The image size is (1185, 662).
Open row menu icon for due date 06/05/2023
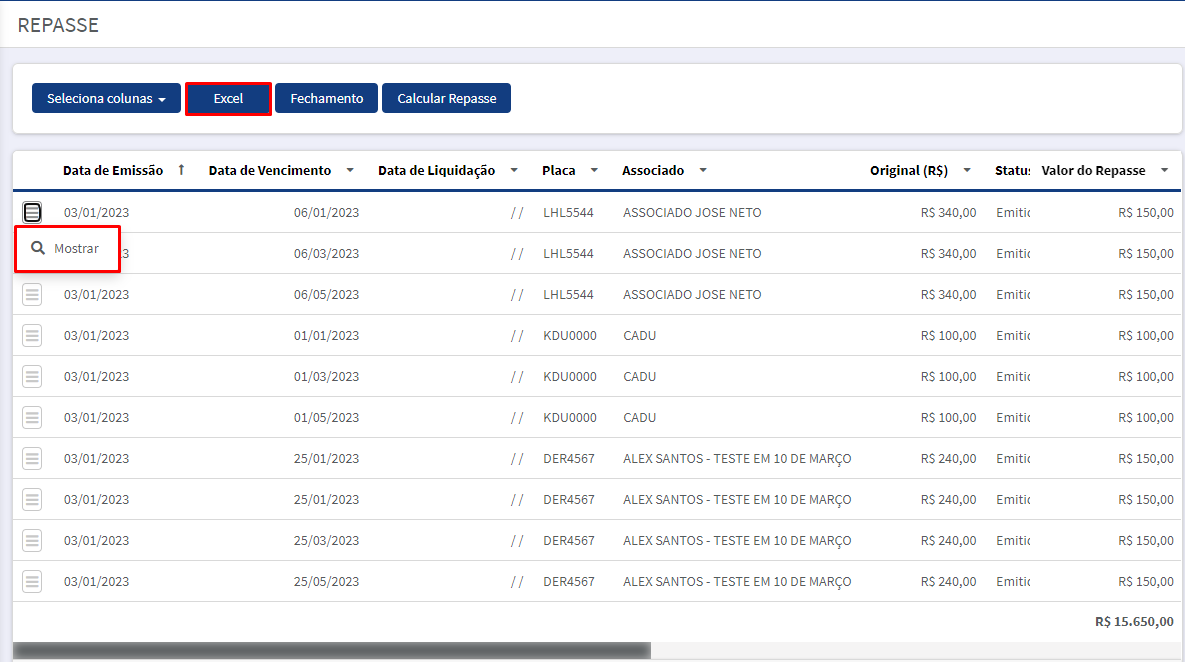(x=32, y=295)
